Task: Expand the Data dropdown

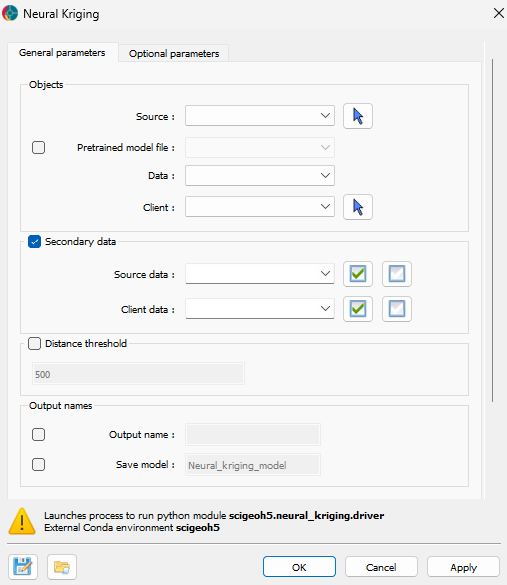Action: point(260,175)
